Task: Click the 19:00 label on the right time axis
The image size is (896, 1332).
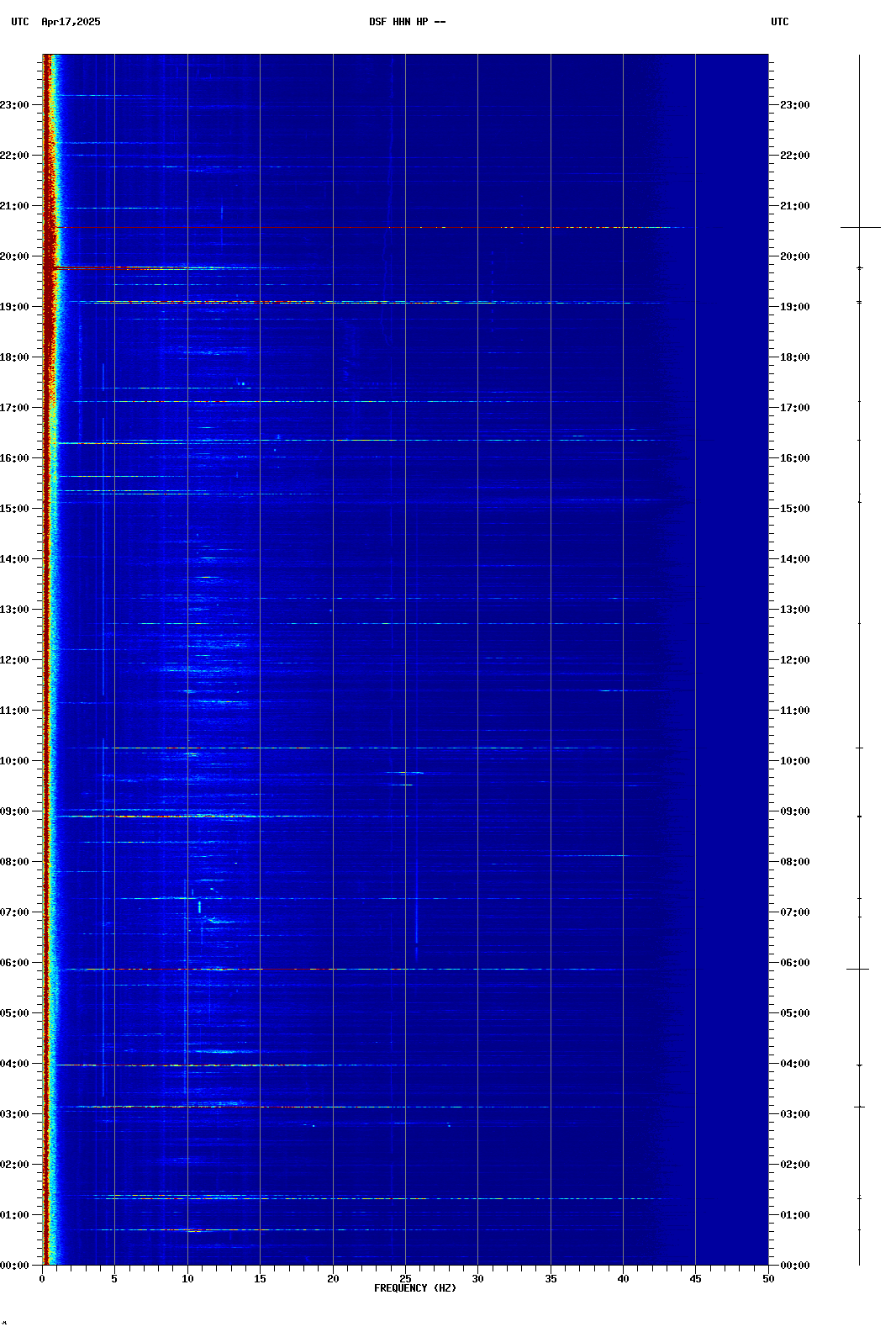Action: pyautogui.click(x=794, y=307)
